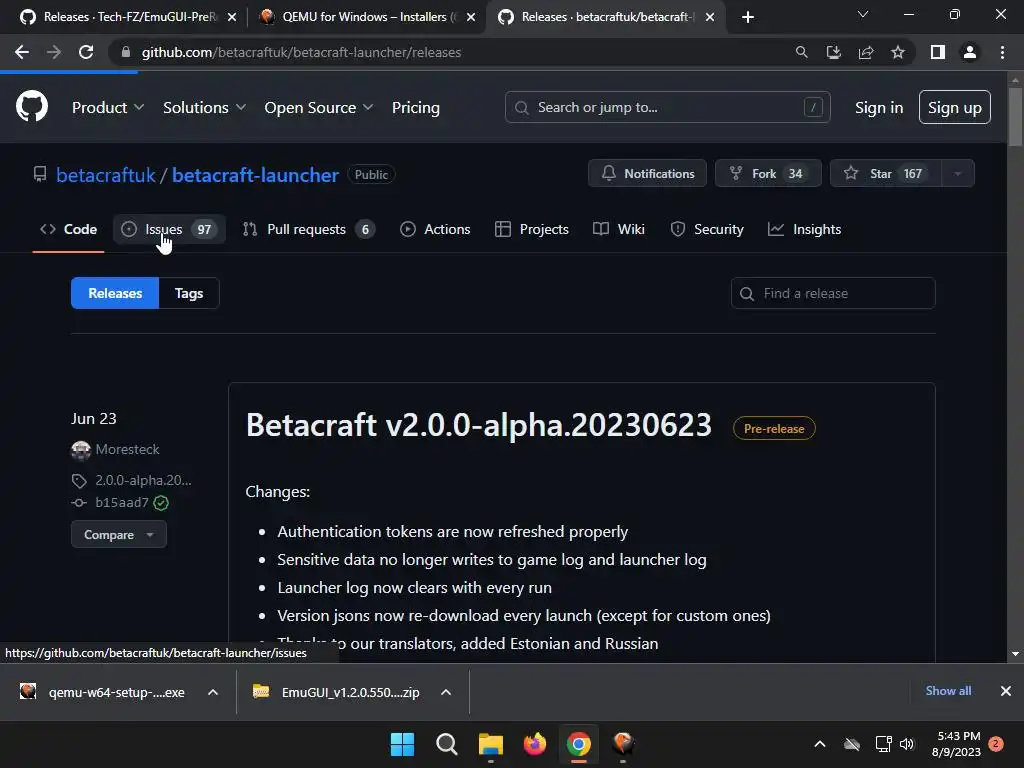Fork the repository button
This screenshot has width=1024, height=768.
tap(768, 174)
